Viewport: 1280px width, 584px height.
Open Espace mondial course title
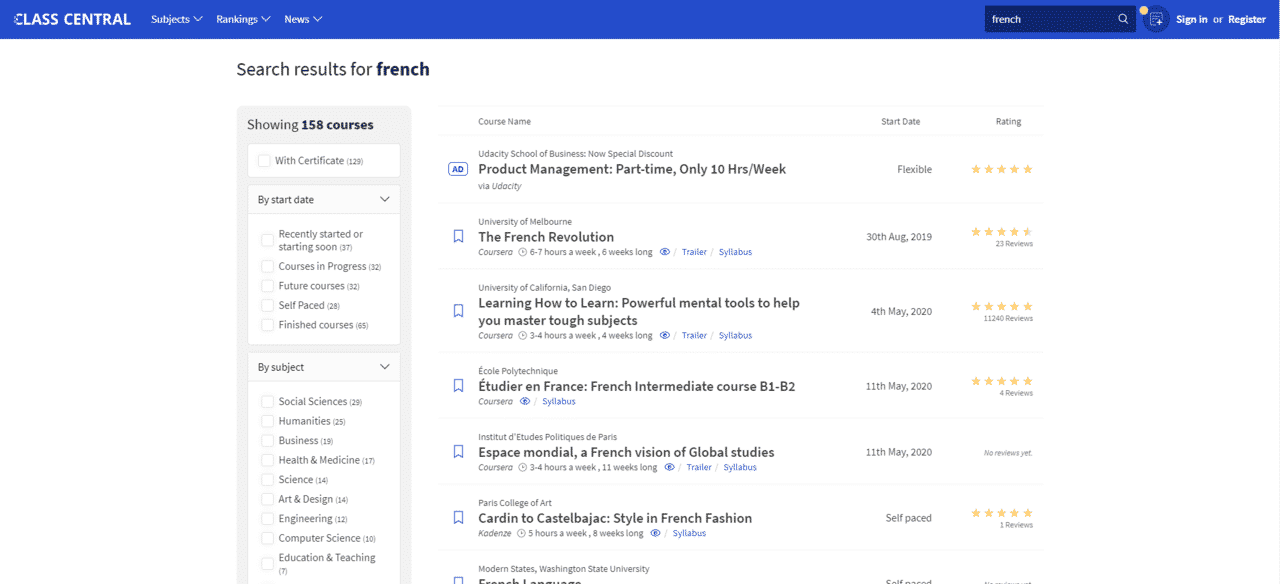pos(626,452)
